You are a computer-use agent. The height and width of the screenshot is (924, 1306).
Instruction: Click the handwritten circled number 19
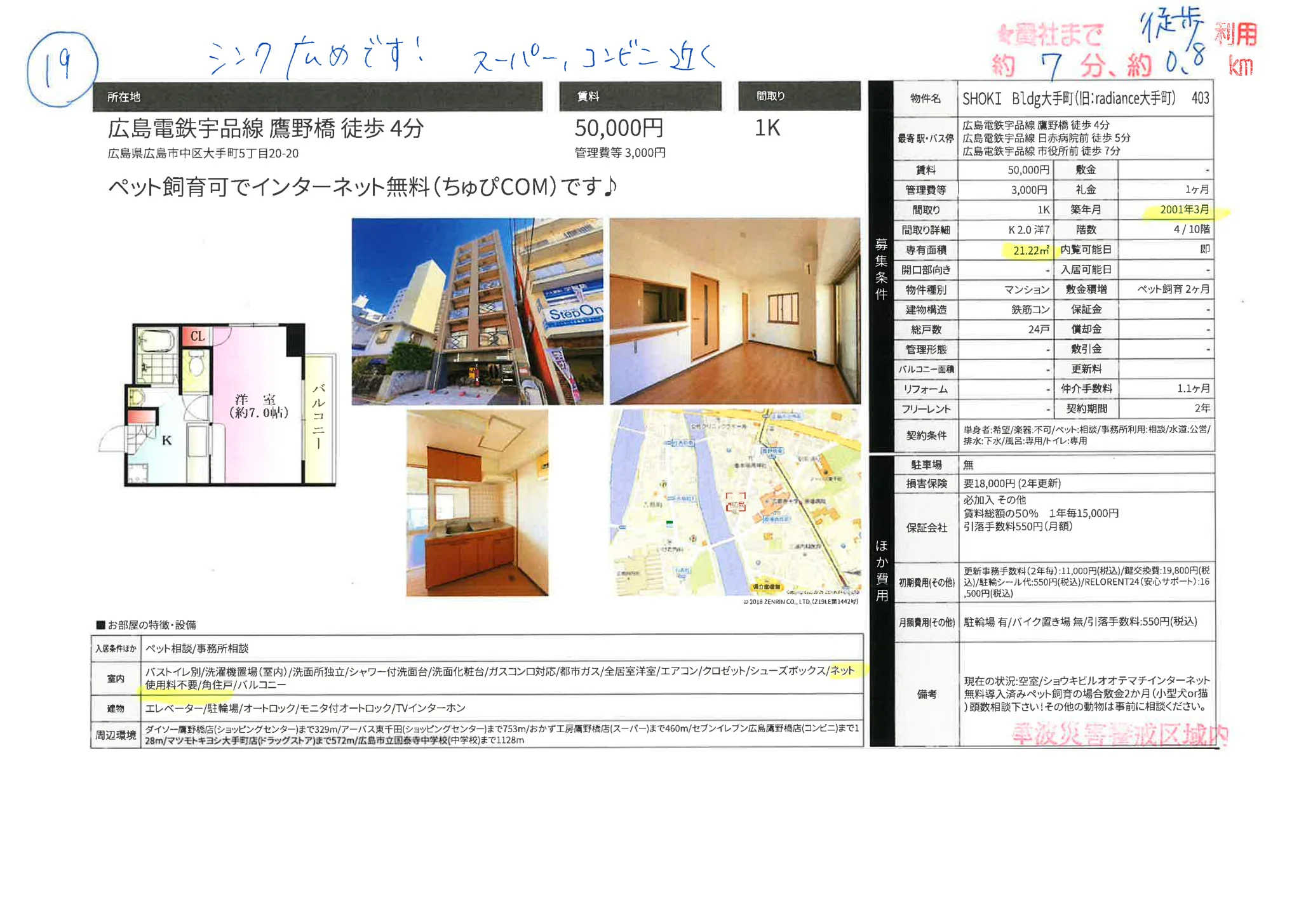[62, 69]
